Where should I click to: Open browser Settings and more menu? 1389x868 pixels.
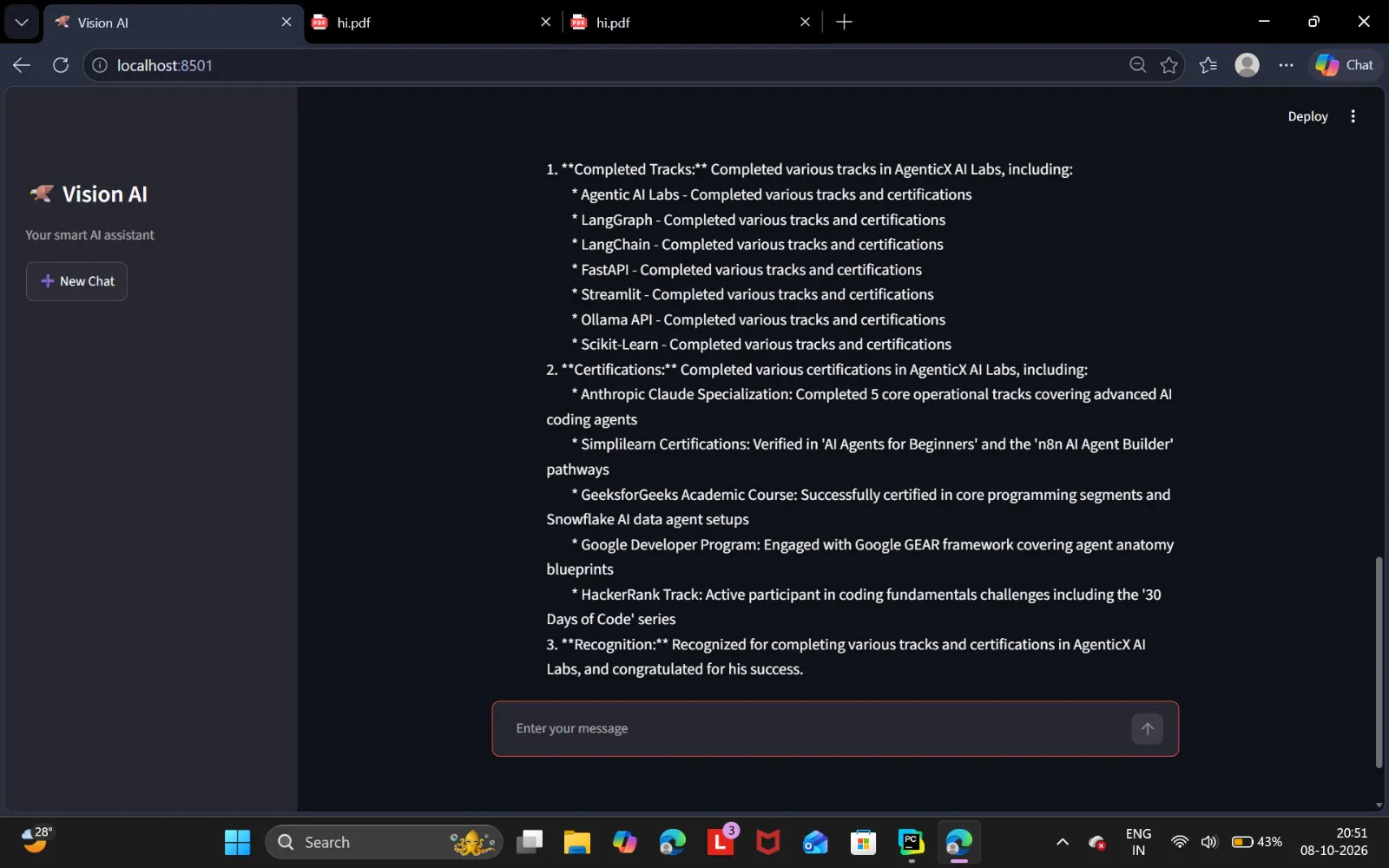click(x=1286, y=65)
